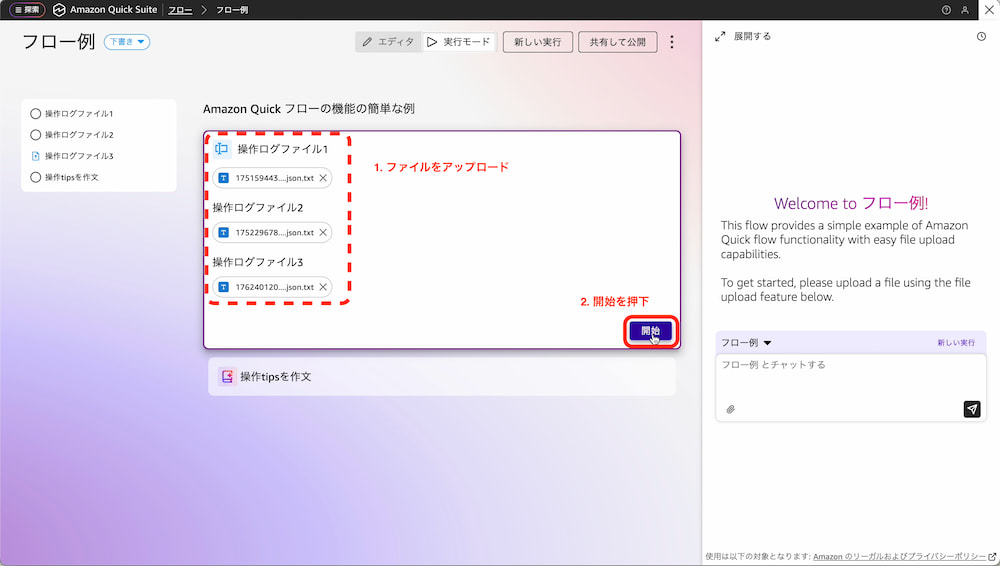Open the history clock icon
The height and width of the screenshot is (566, 1000).
(982, 36)
